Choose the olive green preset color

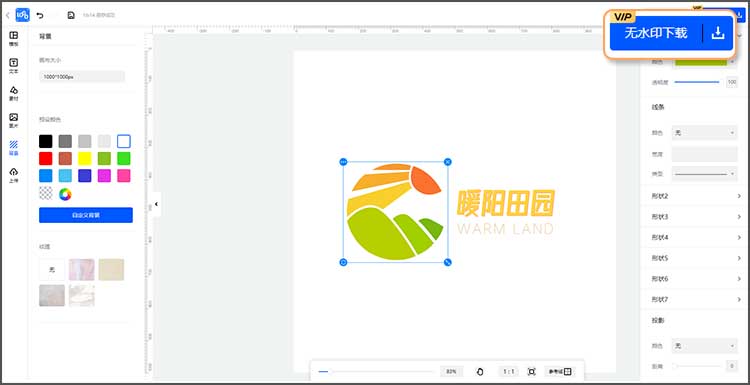(104, 158)
